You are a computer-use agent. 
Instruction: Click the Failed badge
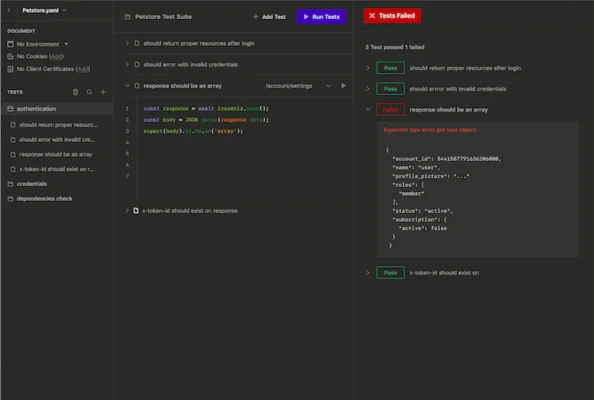[x=390, y=109]
